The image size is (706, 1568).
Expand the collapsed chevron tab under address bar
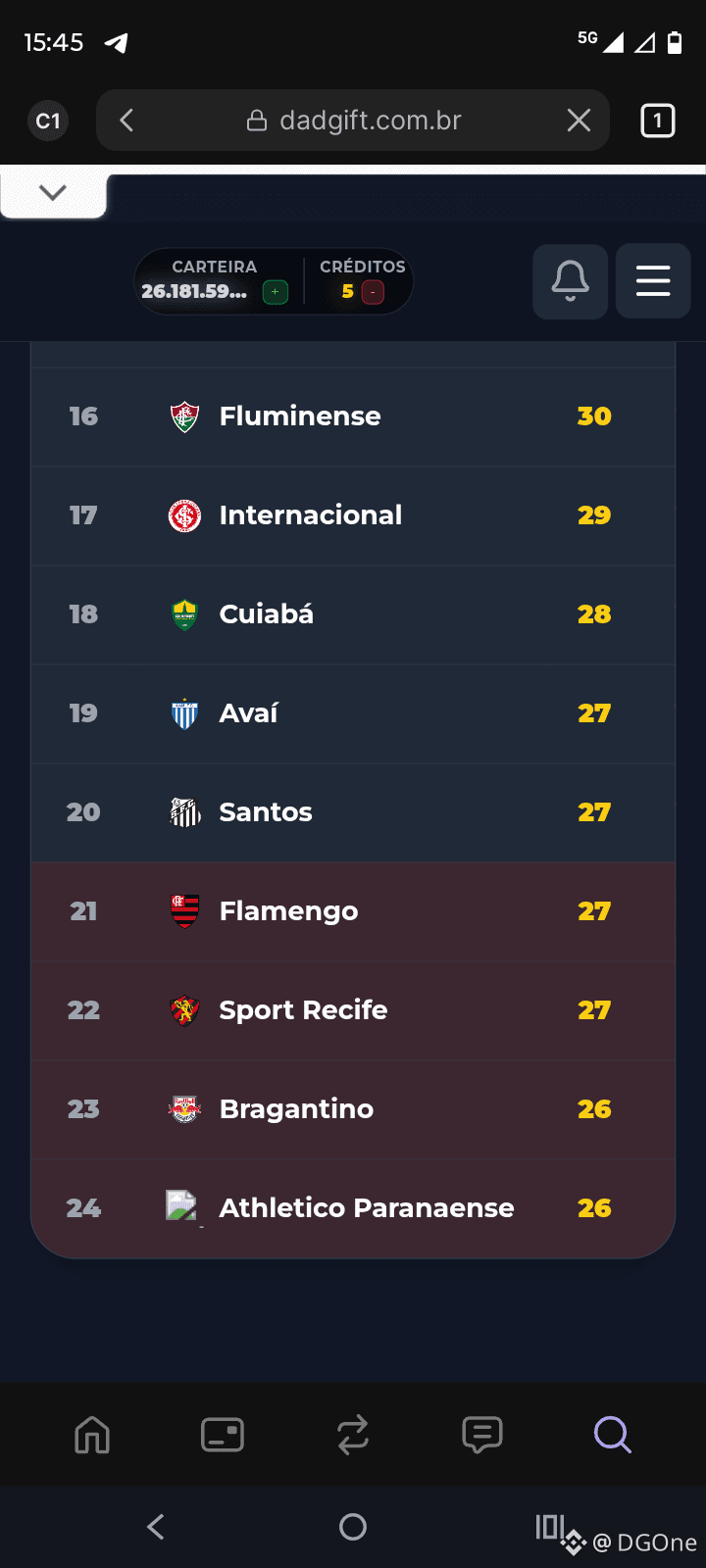pyautogui.click(x=53, y=192)
